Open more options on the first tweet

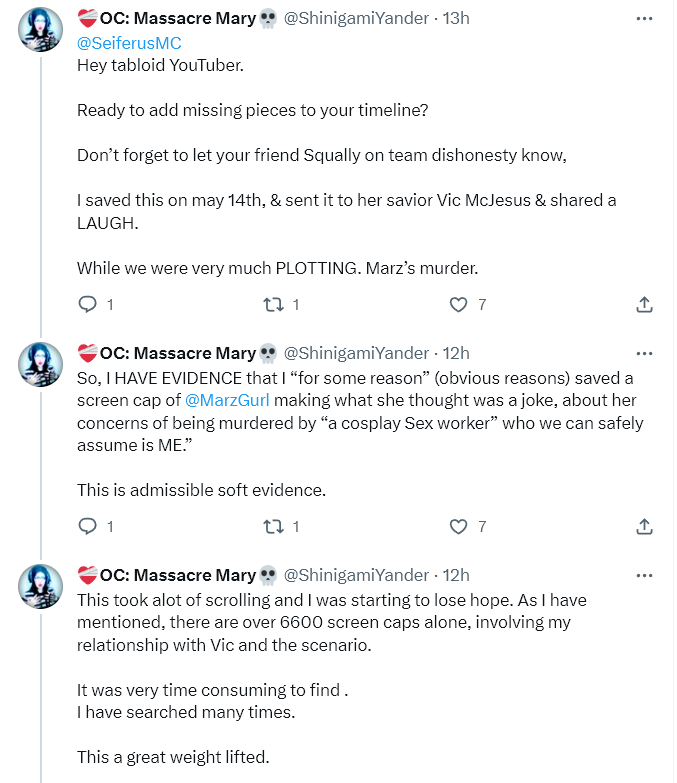click(645, 18)
